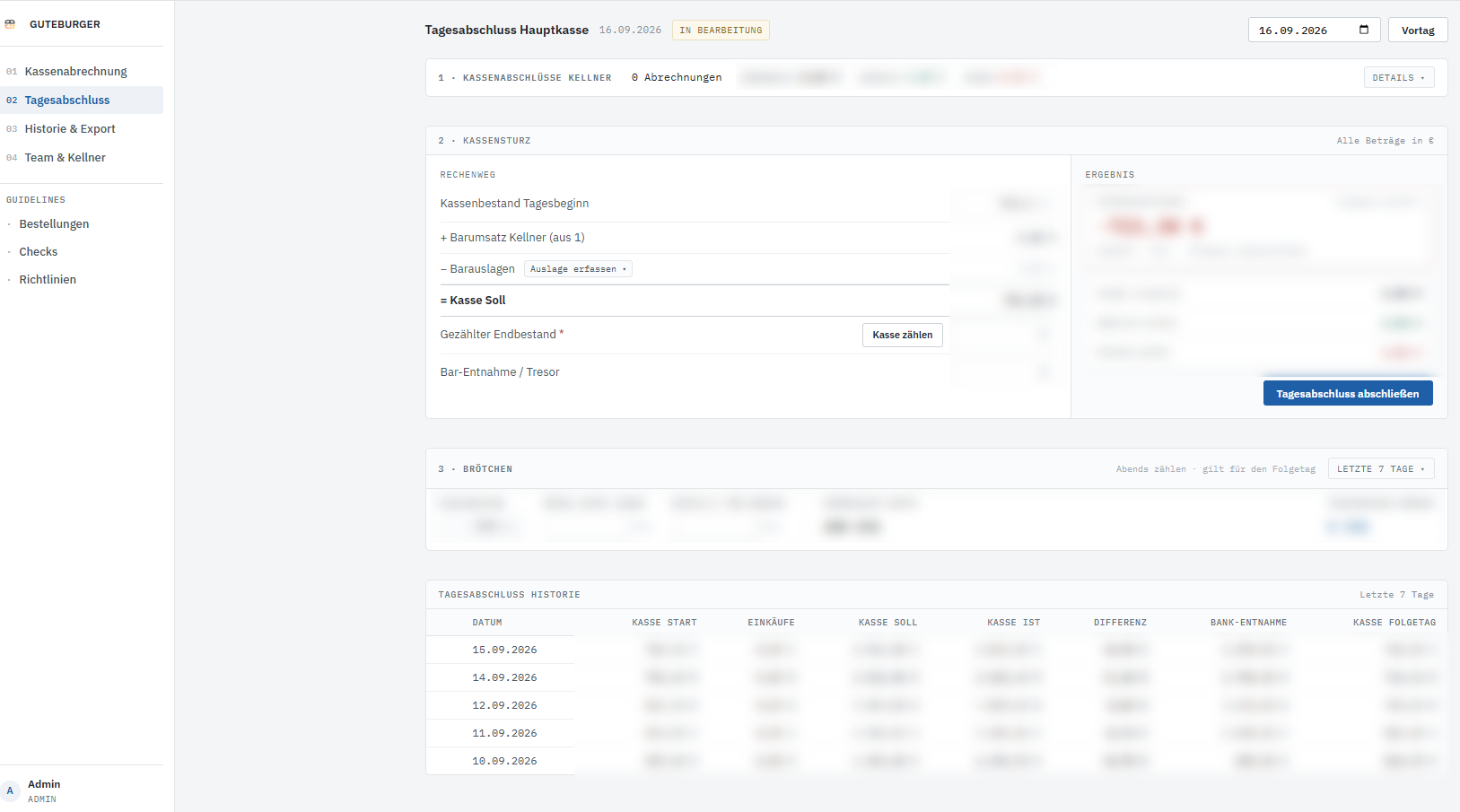Expand LETZTE 7 TAGE in Brötchen section

(1381, 468)
